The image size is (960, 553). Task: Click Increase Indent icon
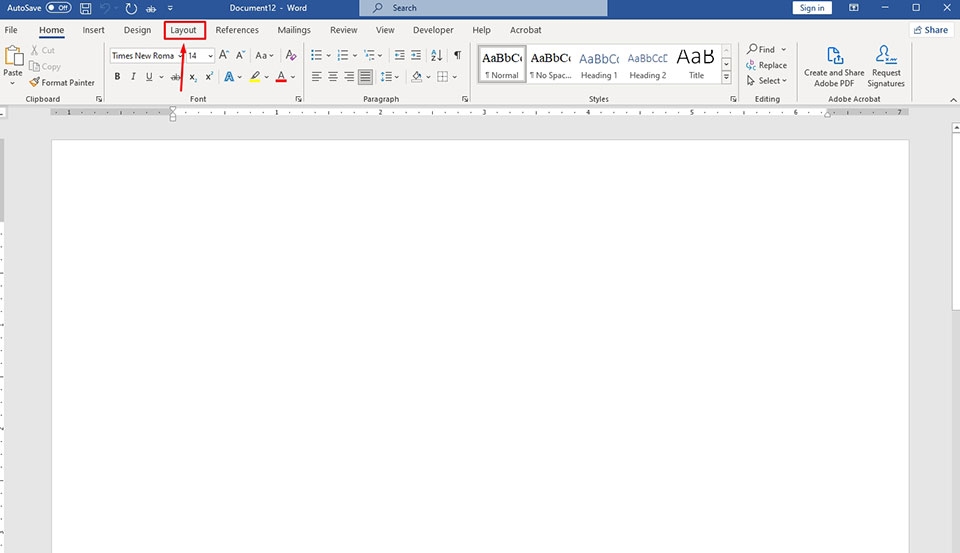(416, 55)
